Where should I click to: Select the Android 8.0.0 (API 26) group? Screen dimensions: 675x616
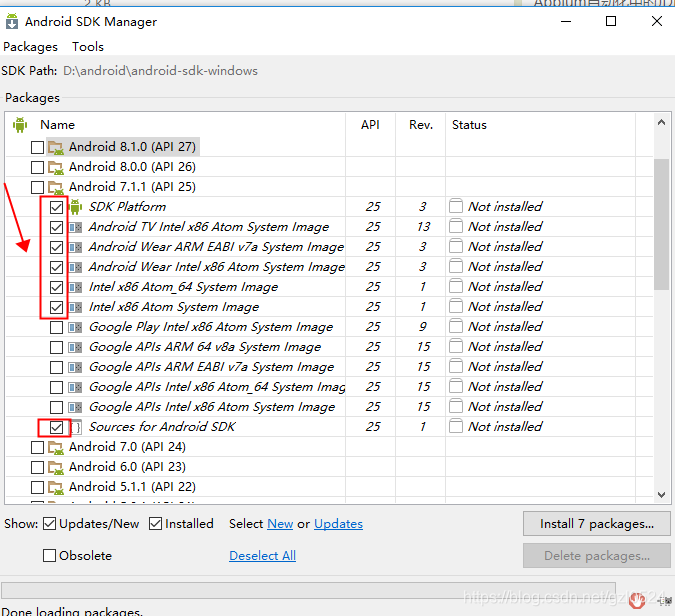132,167
